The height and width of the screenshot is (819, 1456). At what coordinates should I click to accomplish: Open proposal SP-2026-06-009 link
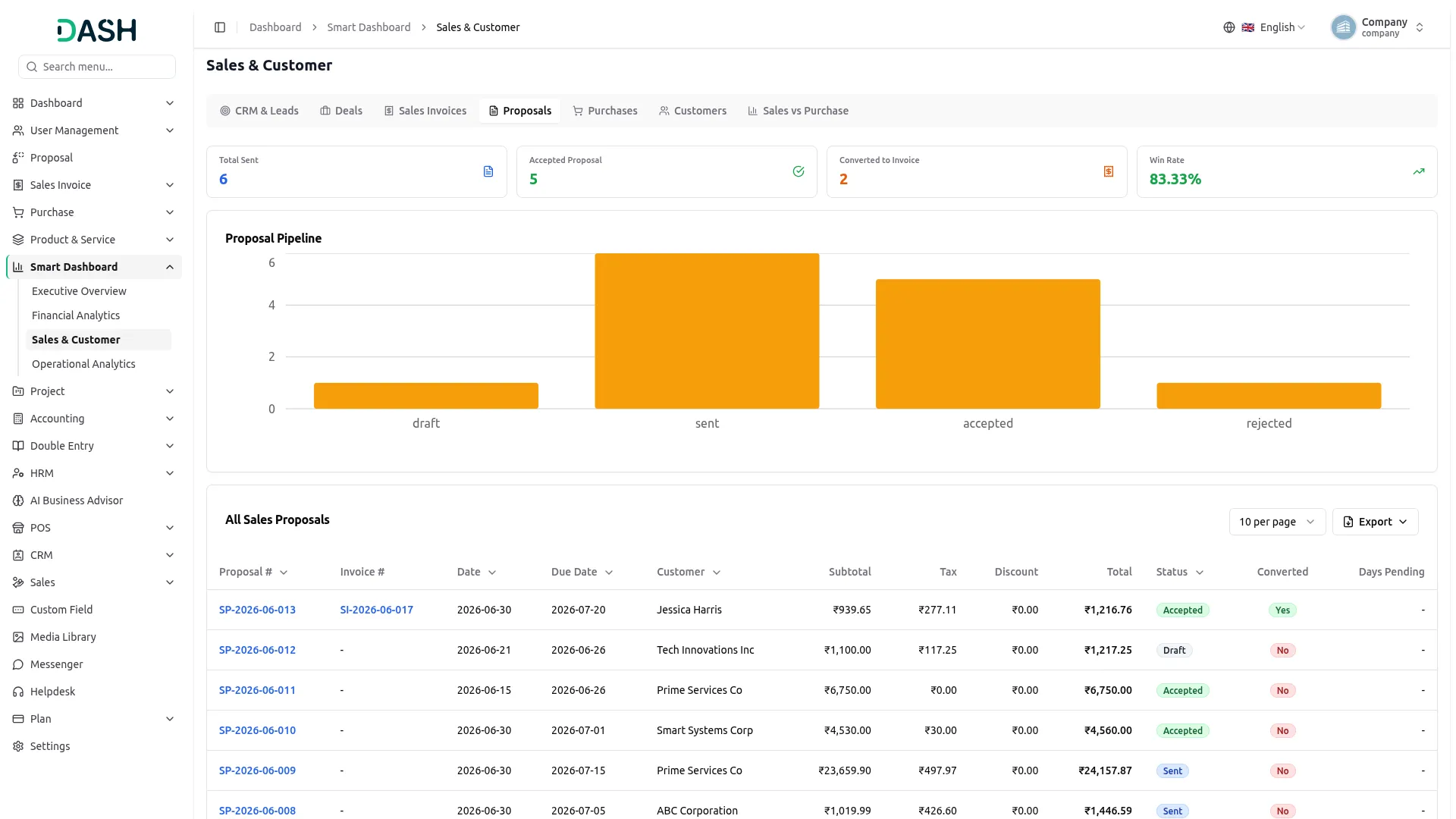coord(257,770)
